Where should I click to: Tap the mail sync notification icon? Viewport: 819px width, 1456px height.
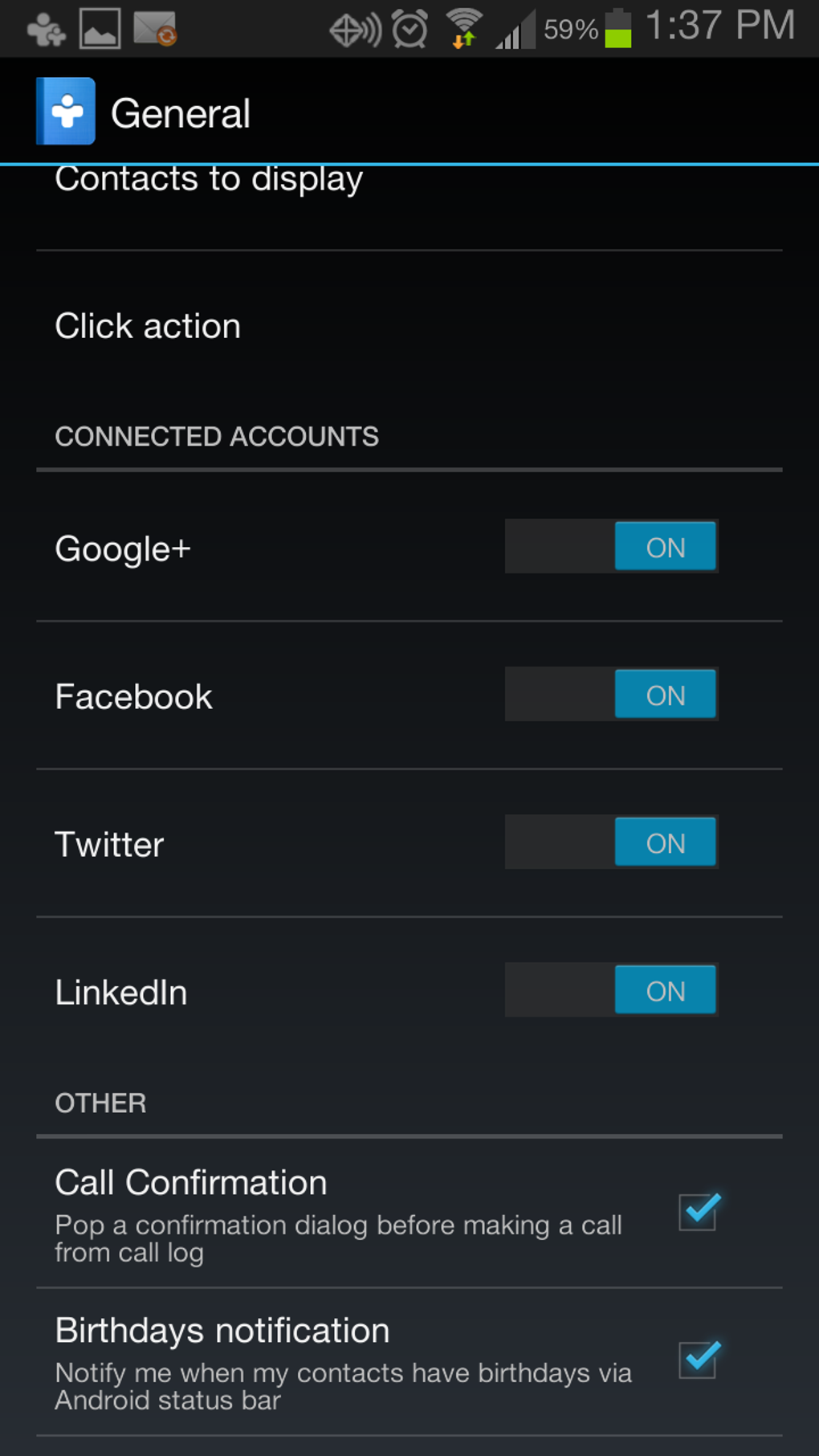155,29
